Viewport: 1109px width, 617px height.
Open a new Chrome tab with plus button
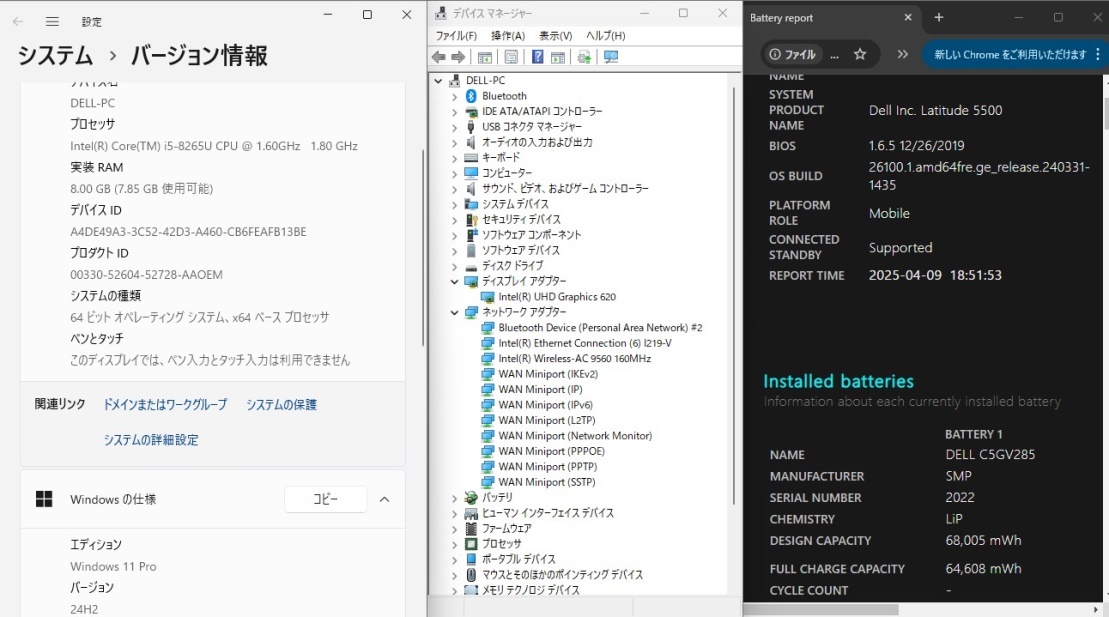pyautogui.click(x=939, y=18)
